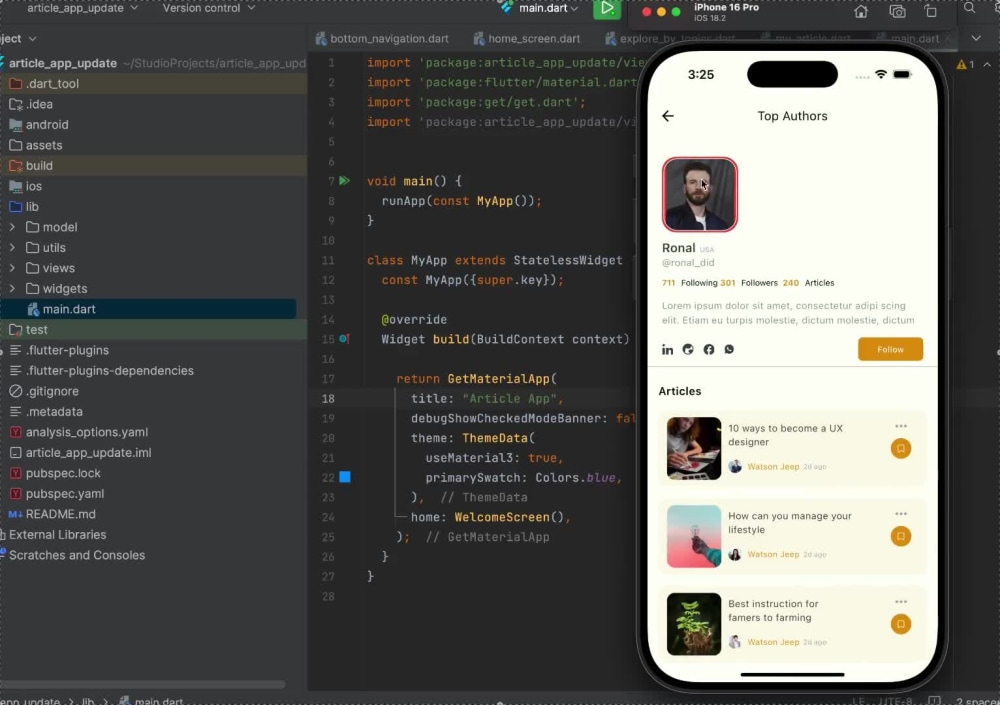Open analysis_options.yaml file
Image resolution: width=1000 pixels, height=705 pixels.
(x=86, y=433)
